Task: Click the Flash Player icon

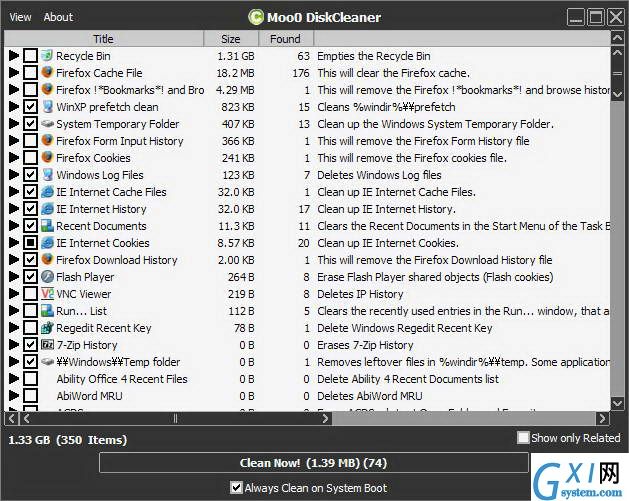Action: pos(47,276)
